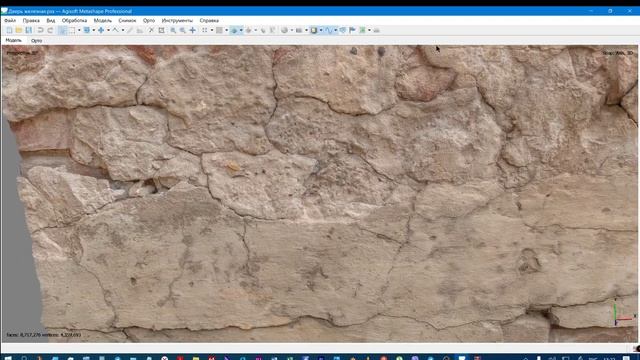
Task: Select the Draw polyline tool
Action: pos(116,30)
